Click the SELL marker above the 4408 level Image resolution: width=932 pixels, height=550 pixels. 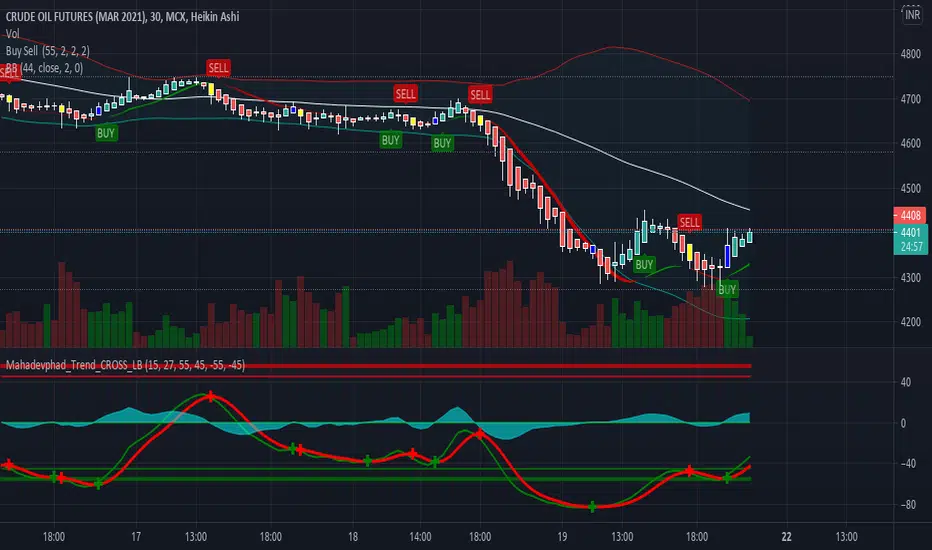[x=689, y=222]
